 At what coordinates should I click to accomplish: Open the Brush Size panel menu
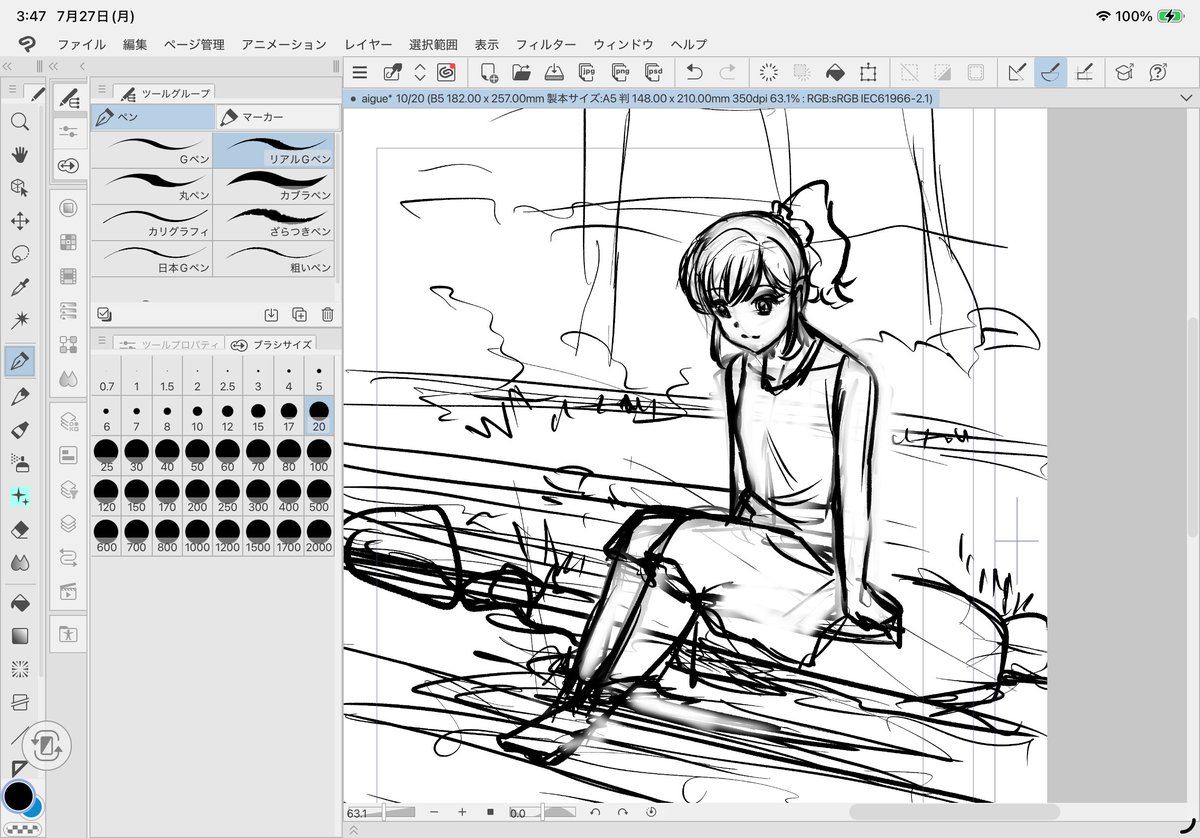[x=102, y=343]
